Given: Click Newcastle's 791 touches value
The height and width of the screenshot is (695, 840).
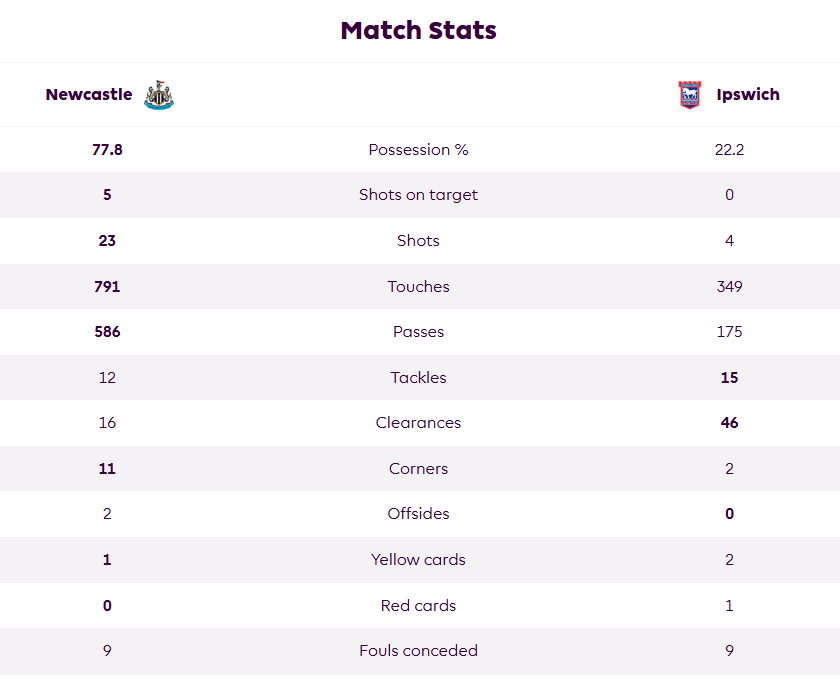Looking at the screenshot, I should tap(107, 287).
